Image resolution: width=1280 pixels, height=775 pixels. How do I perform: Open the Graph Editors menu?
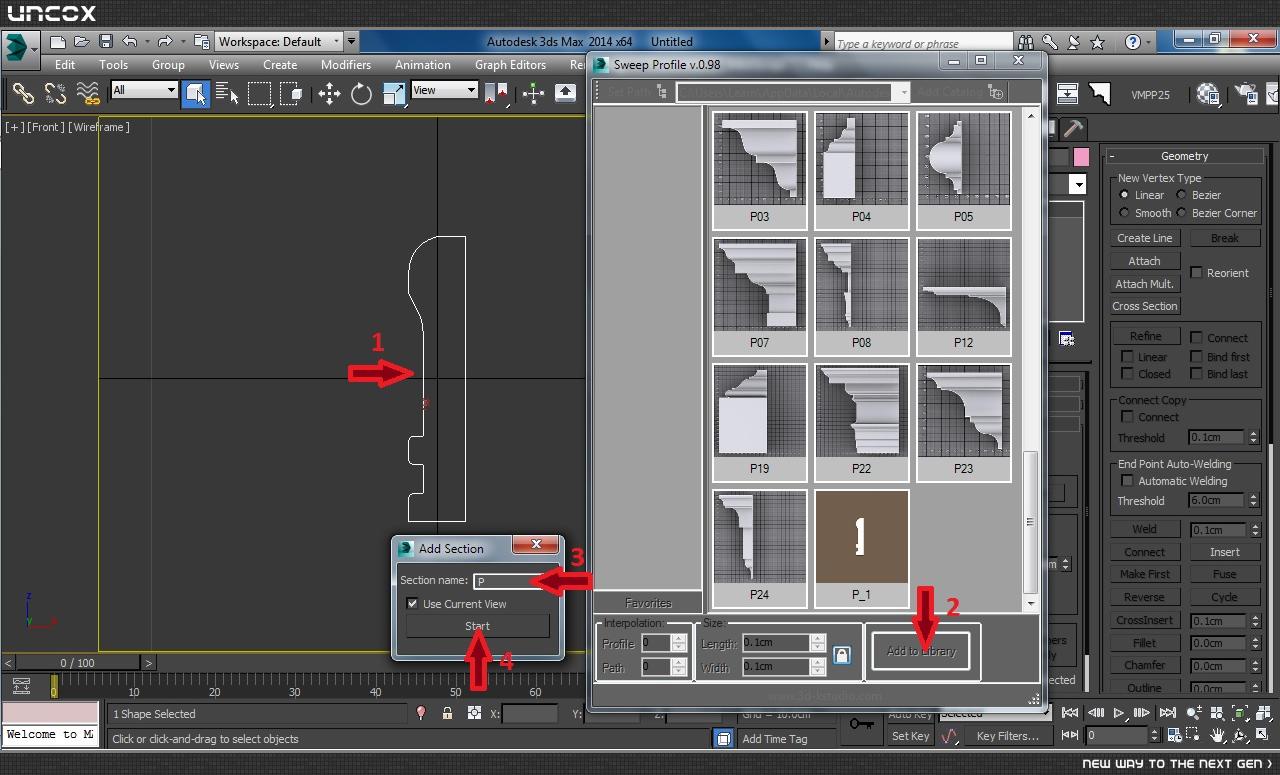point(510,65)
